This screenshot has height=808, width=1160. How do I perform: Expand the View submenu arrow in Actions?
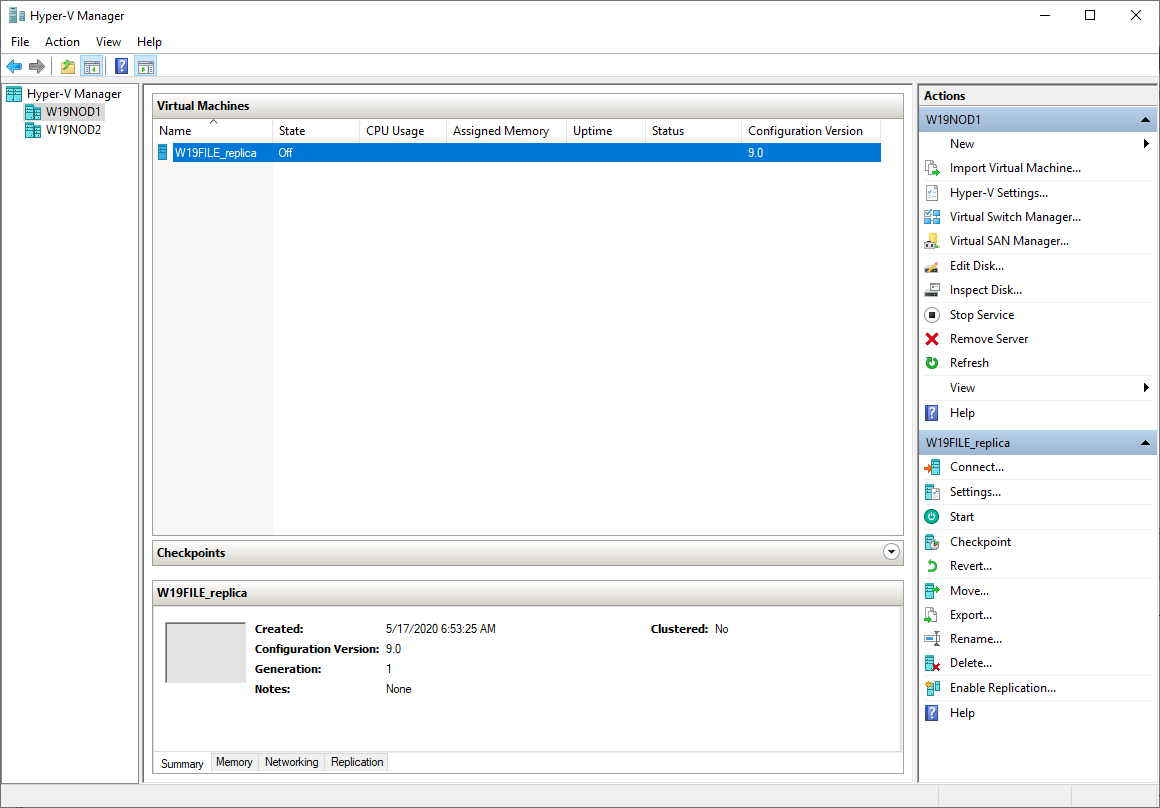[x=1146, y=388]
